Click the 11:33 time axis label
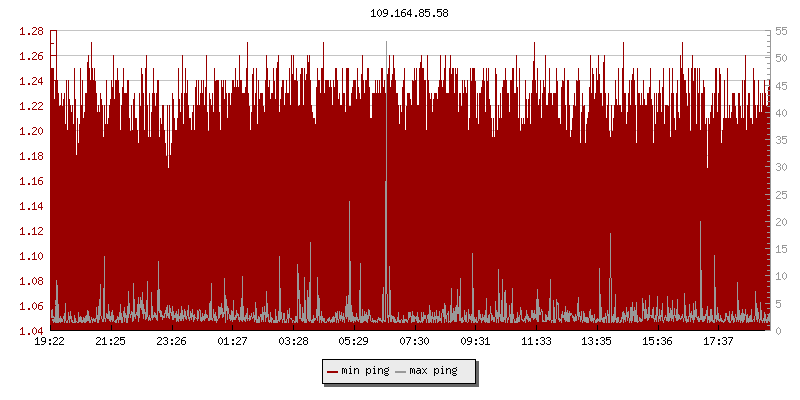This screenshot has height=400, width=800. point(537,341)
